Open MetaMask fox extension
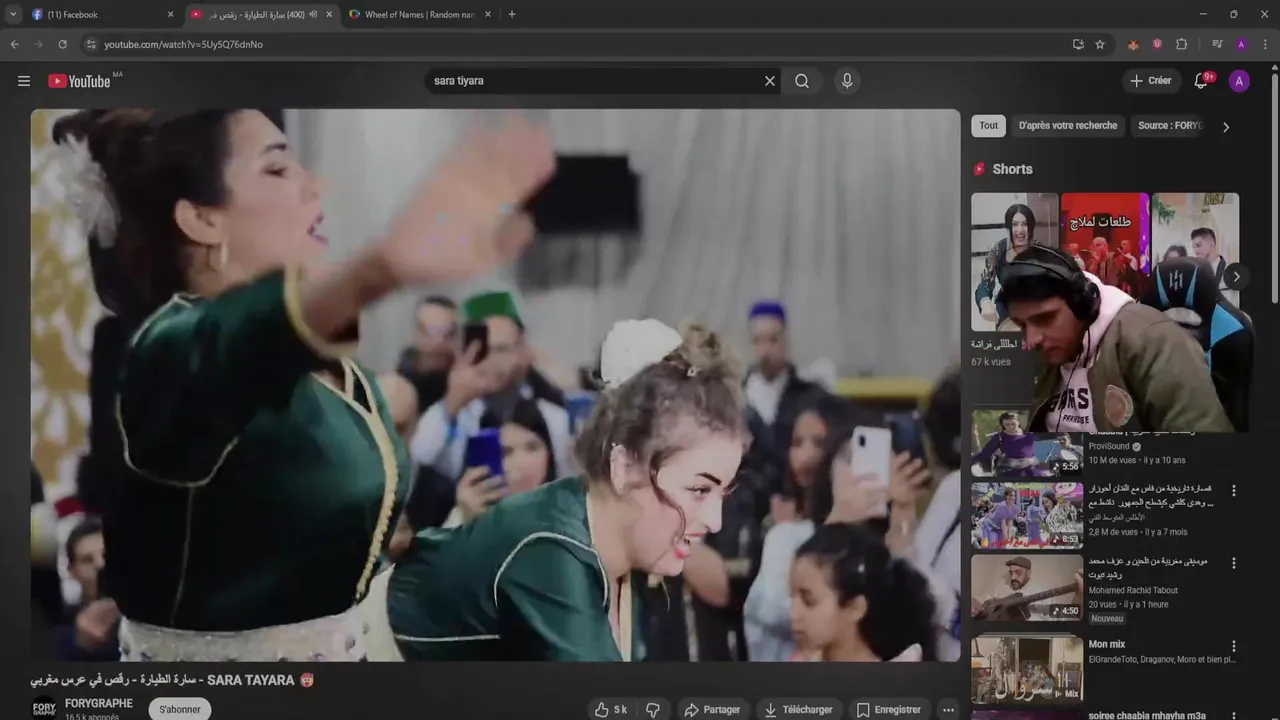This screenshot has height=720, width=1280. click(x=1133, y=44)
